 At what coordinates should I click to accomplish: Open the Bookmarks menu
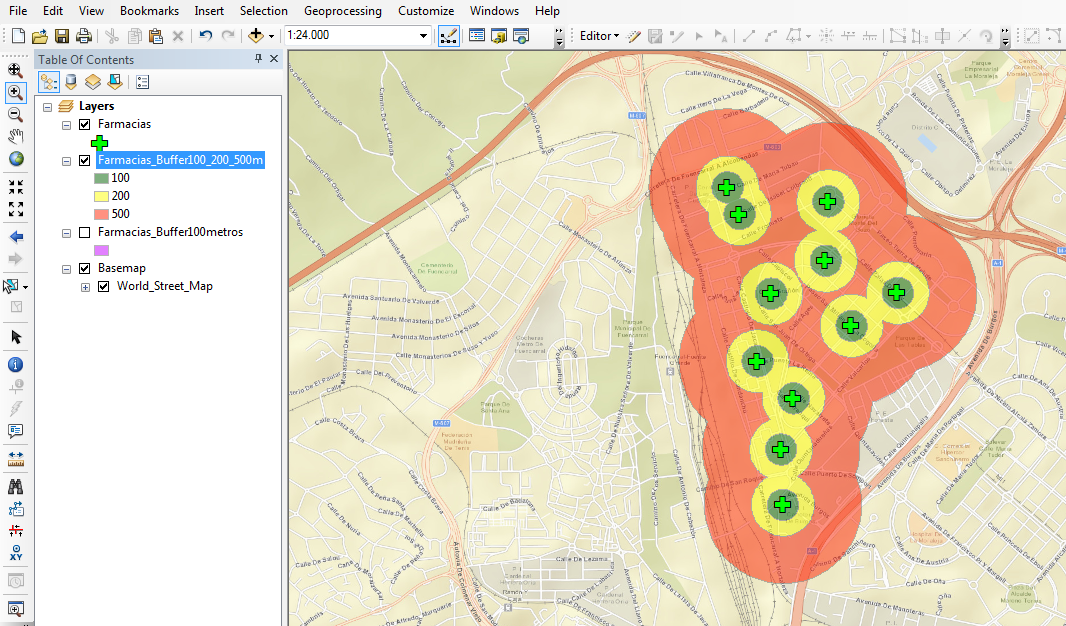[149, 11]
